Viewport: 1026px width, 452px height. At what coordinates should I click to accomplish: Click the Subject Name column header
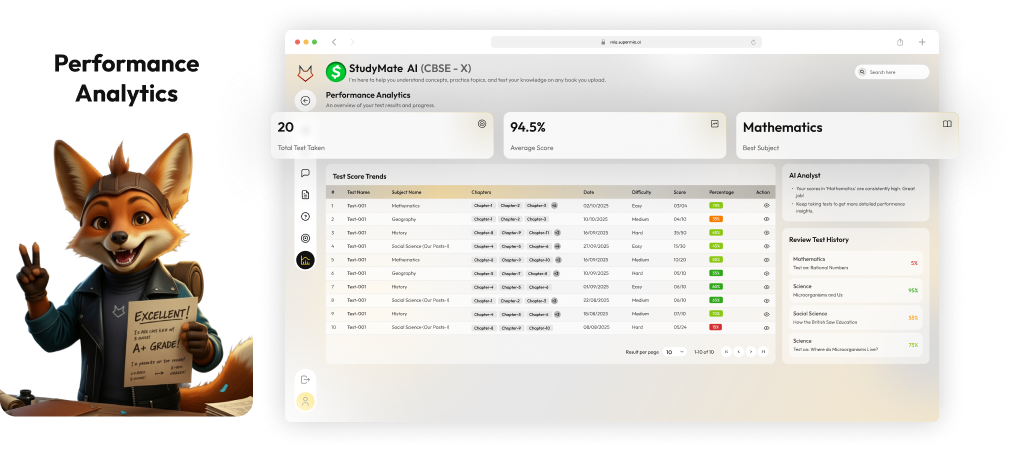pos(406,192)
